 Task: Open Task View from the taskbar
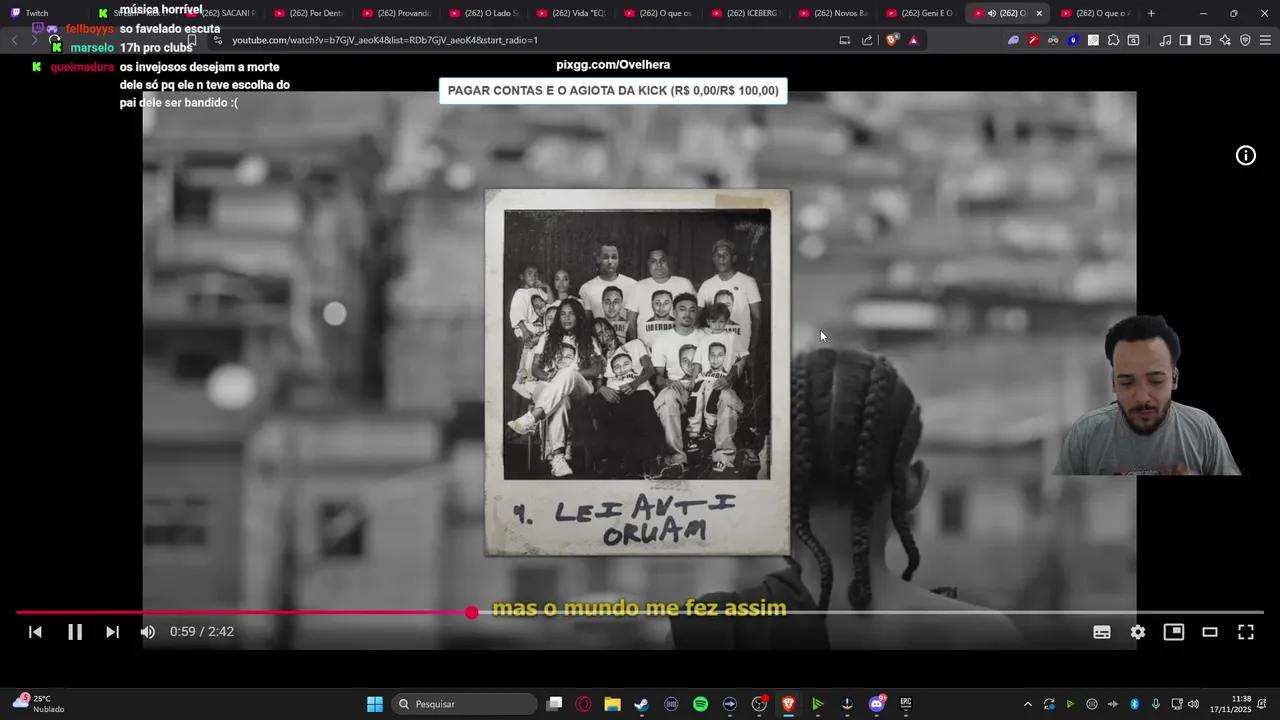(555, 704)
